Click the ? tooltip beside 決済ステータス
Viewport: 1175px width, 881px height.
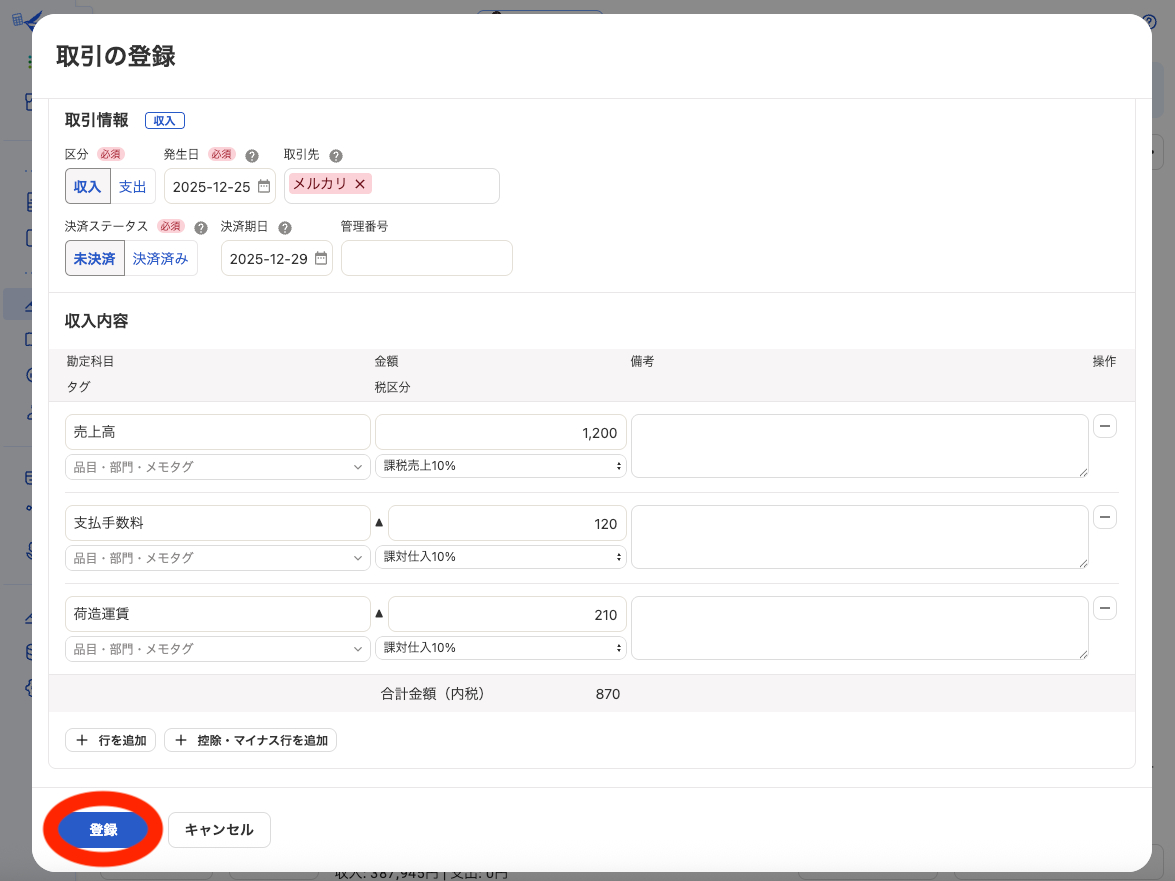200,227
